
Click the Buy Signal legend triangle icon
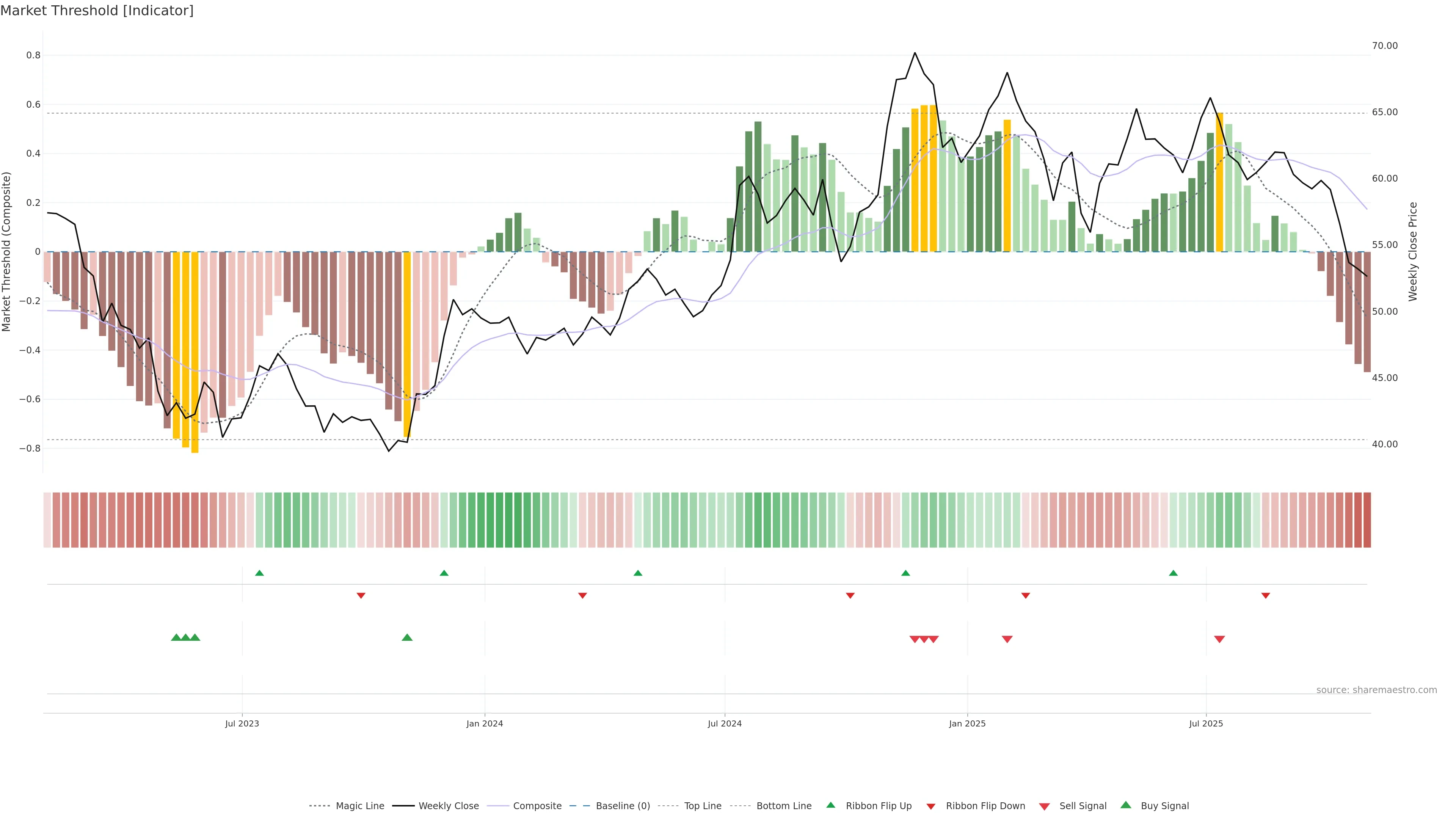tap(1126, 805)
